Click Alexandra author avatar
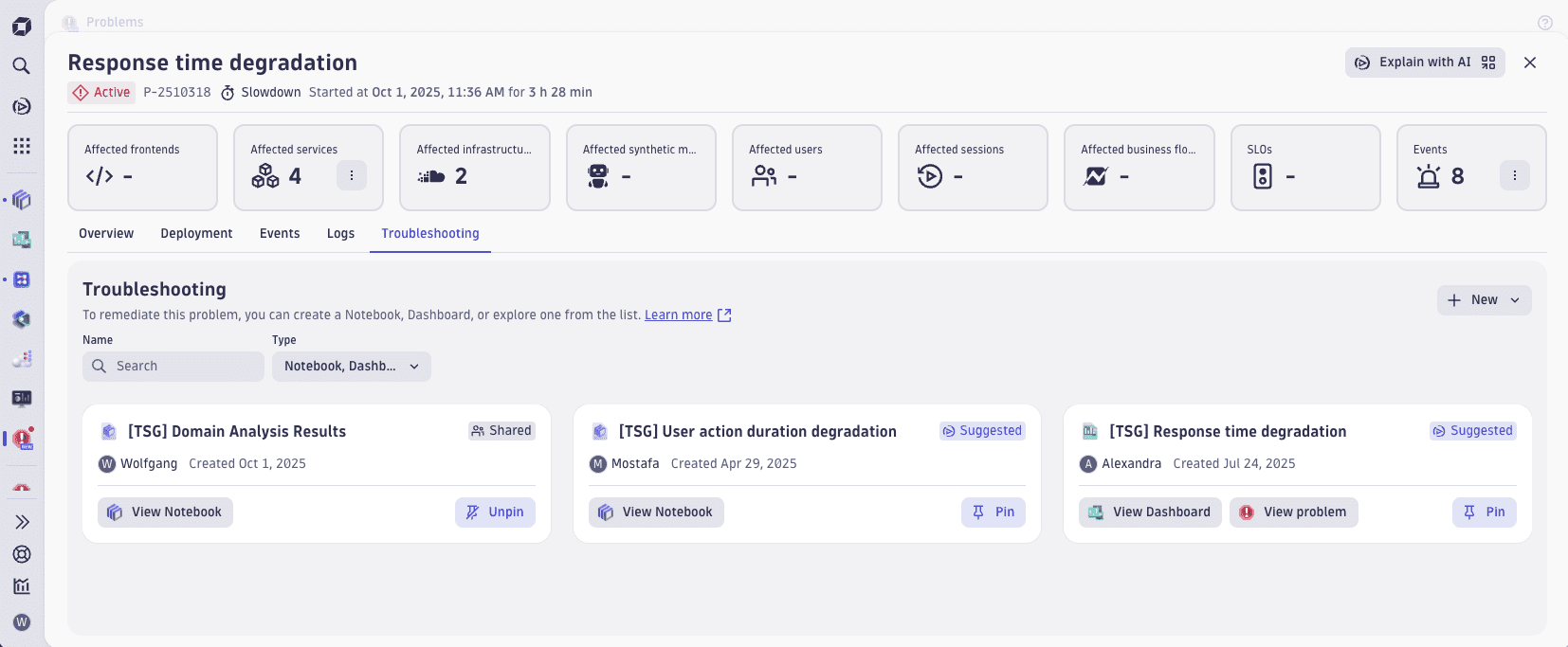Viewport: 1568px width, 647px height. 1088,464
